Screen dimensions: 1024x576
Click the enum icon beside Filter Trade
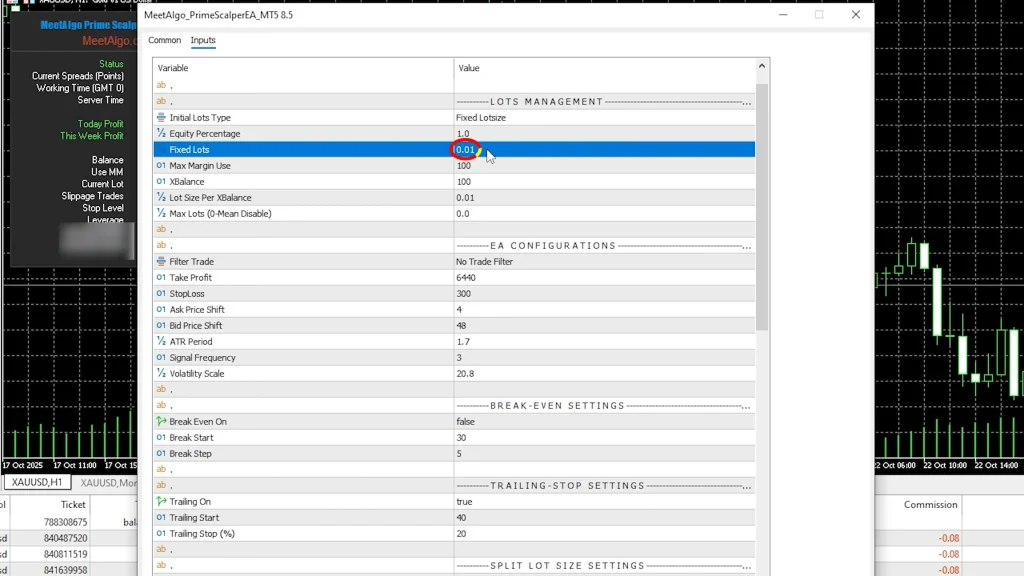click(x=161, y=262)
